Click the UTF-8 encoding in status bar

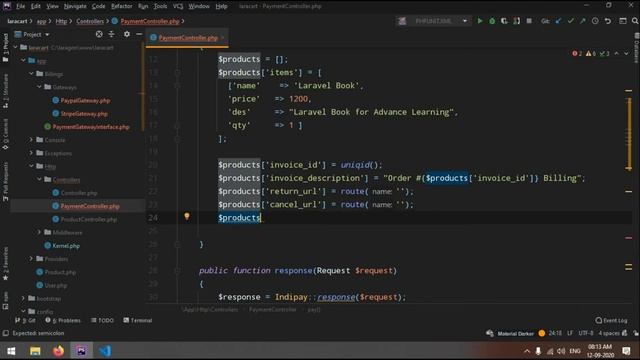(586, 333)
